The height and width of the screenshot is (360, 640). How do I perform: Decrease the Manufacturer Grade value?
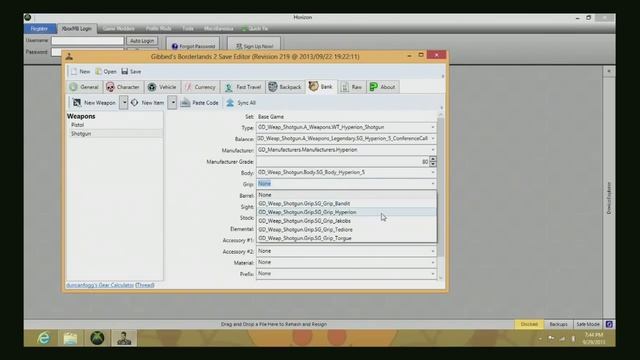coord(433,164)
